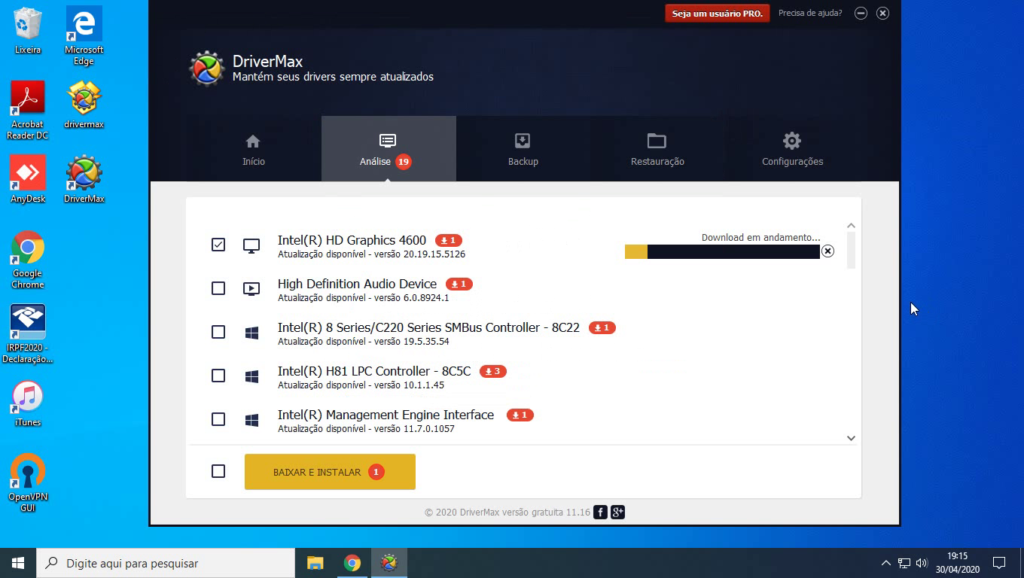This screenshot has width=1024, height=578.
Task: Open the Configurações tab
Action: (792, 150)
